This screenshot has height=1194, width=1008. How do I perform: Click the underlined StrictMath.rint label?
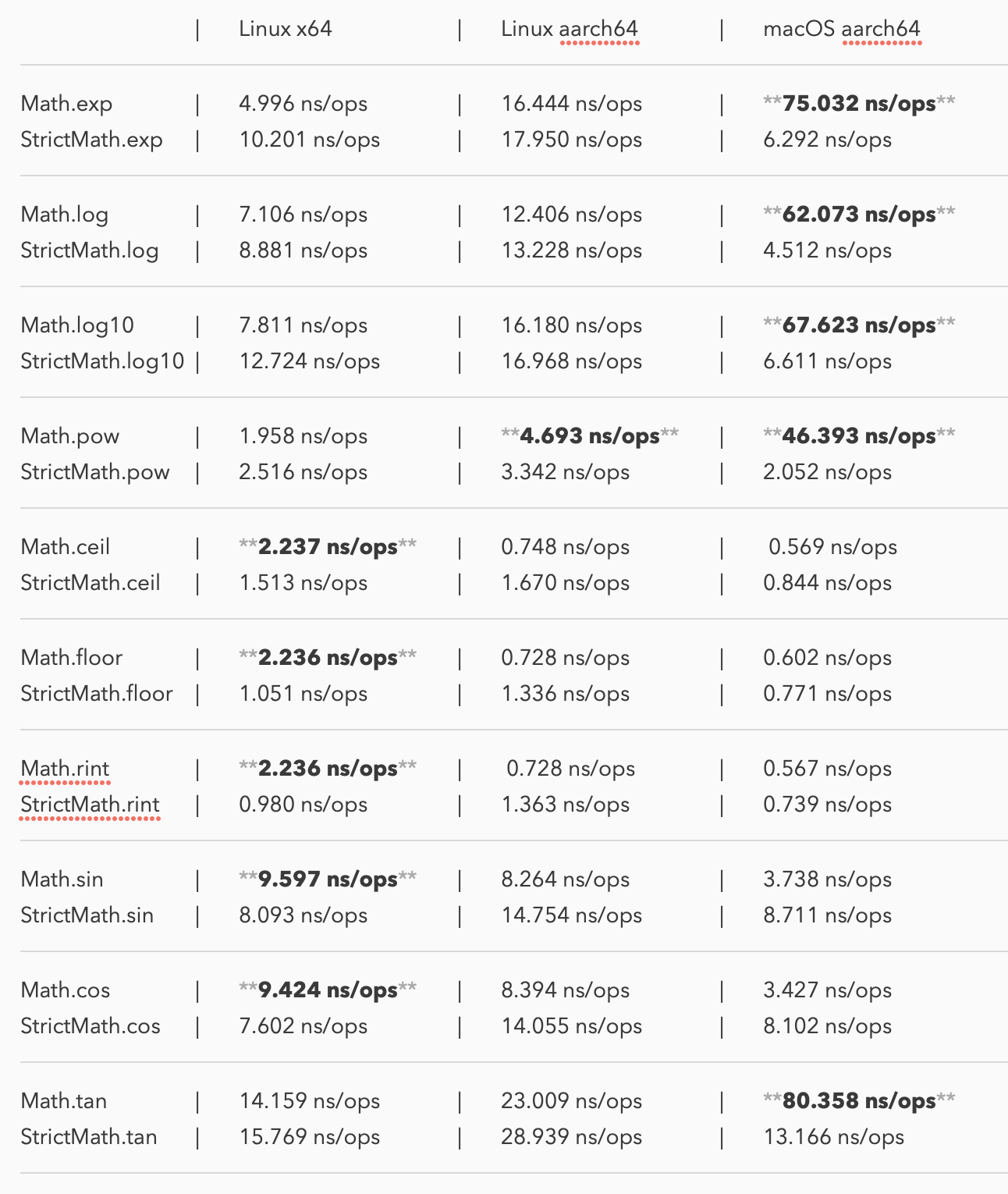[x=91, y=805]
